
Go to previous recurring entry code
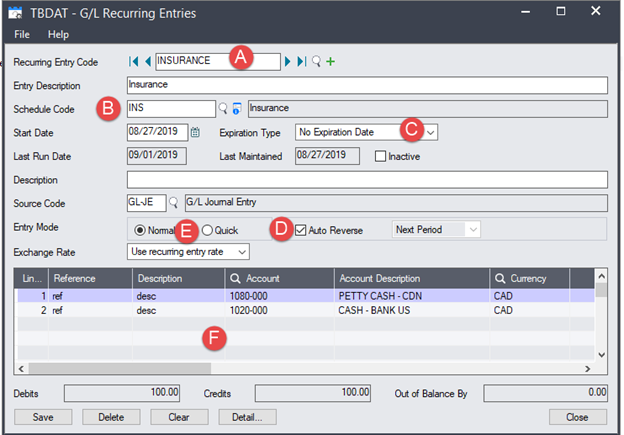coord(148,61)
